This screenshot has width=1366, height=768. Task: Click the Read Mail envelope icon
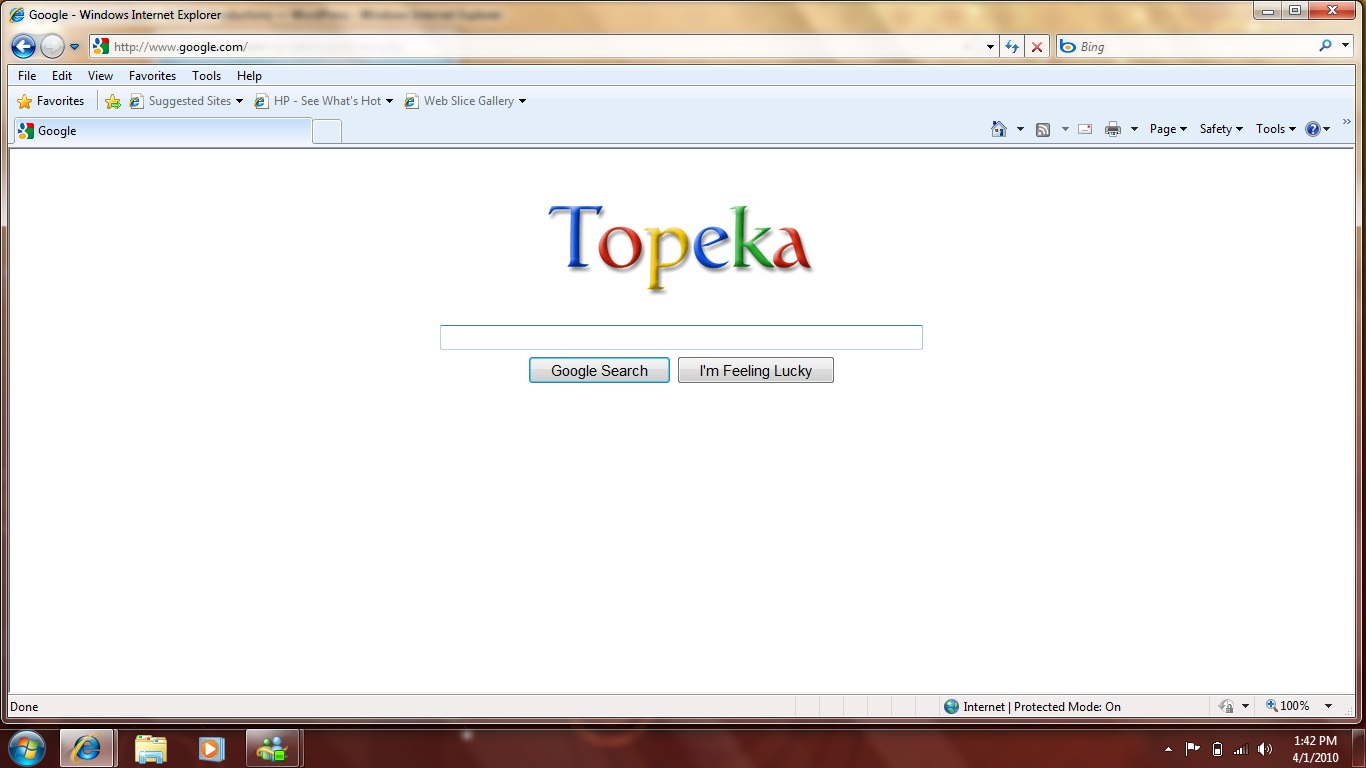(x=1085, y=129)
